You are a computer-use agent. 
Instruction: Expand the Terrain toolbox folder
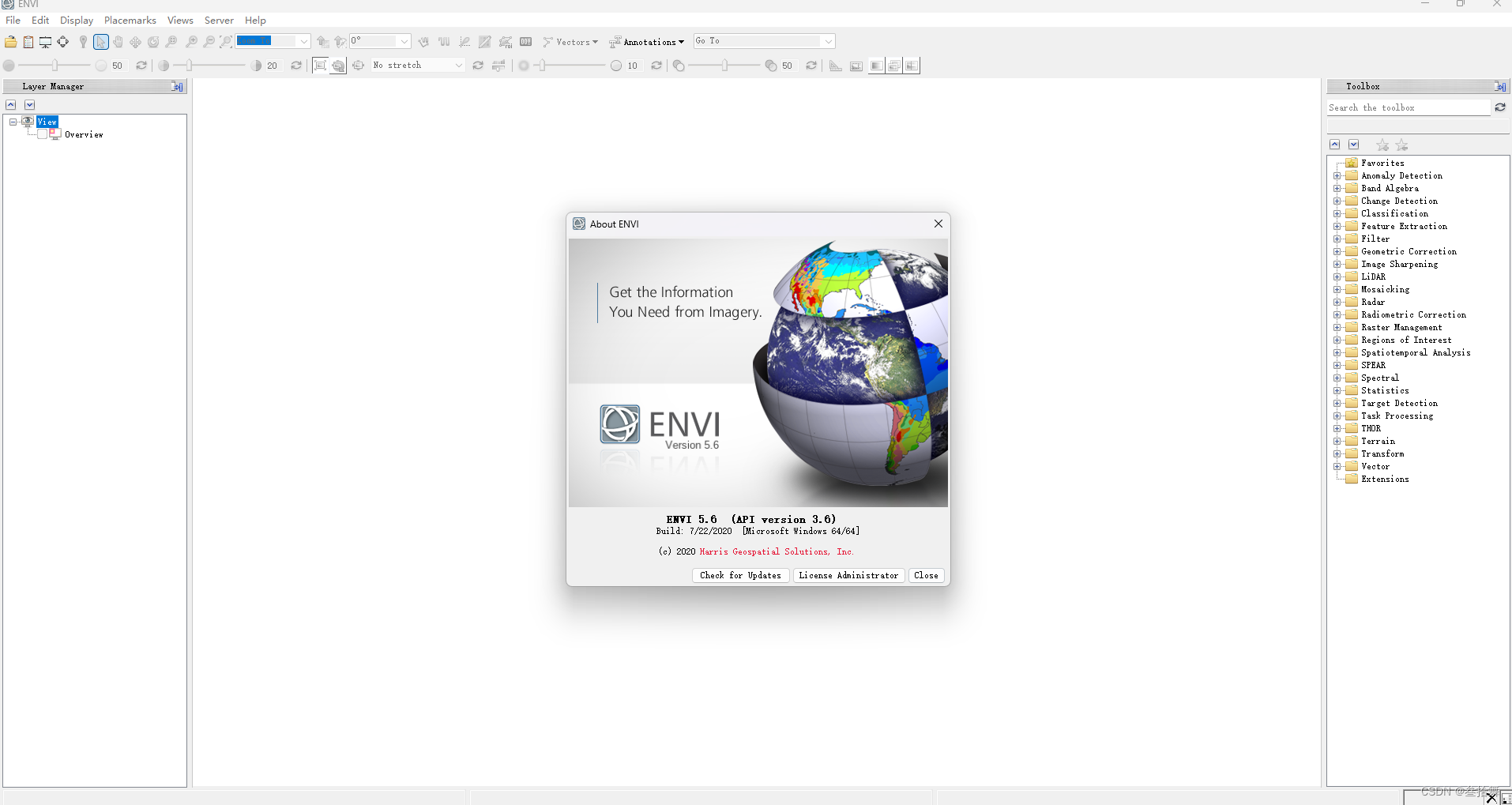(1337, 441)
